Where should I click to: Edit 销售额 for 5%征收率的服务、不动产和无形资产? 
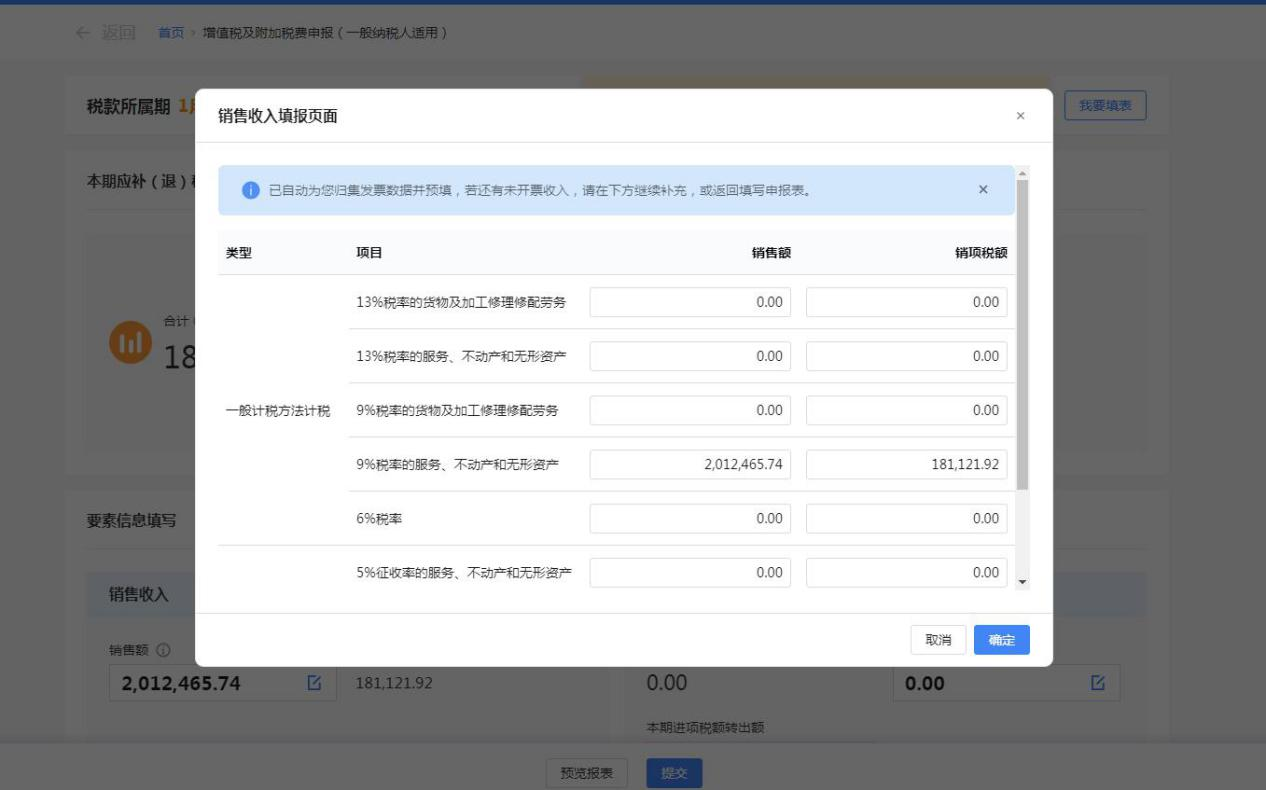click(x=690, y=572)
